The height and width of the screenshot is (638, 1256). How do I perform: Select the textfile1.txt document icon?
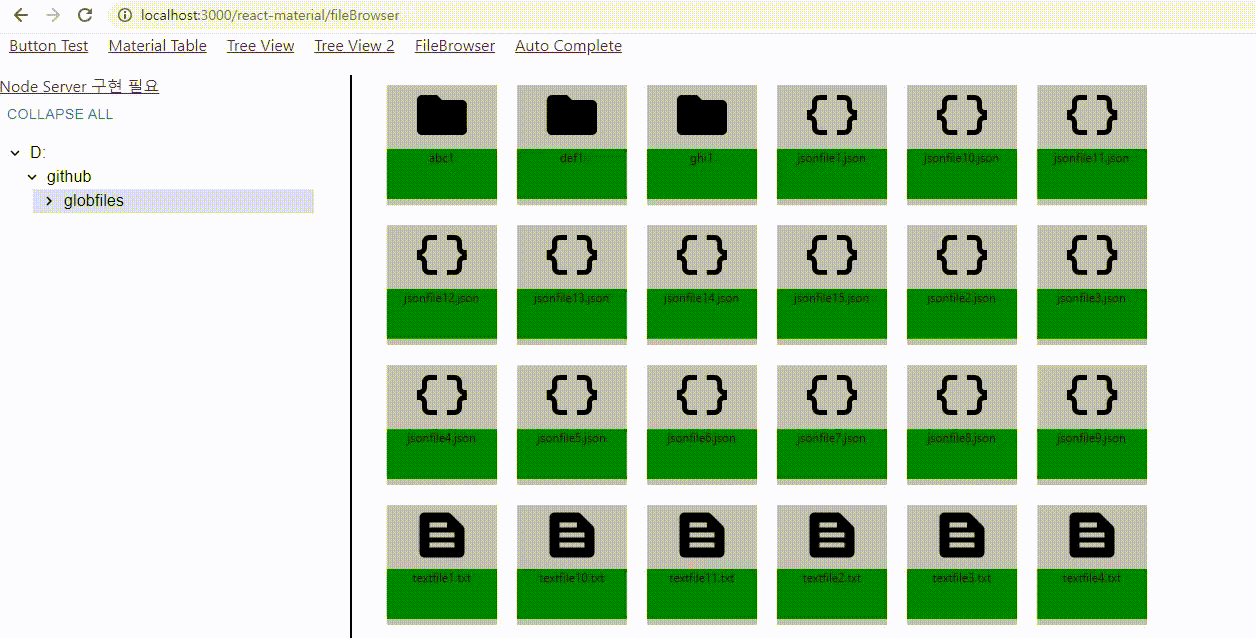click(x=442, y=535)
